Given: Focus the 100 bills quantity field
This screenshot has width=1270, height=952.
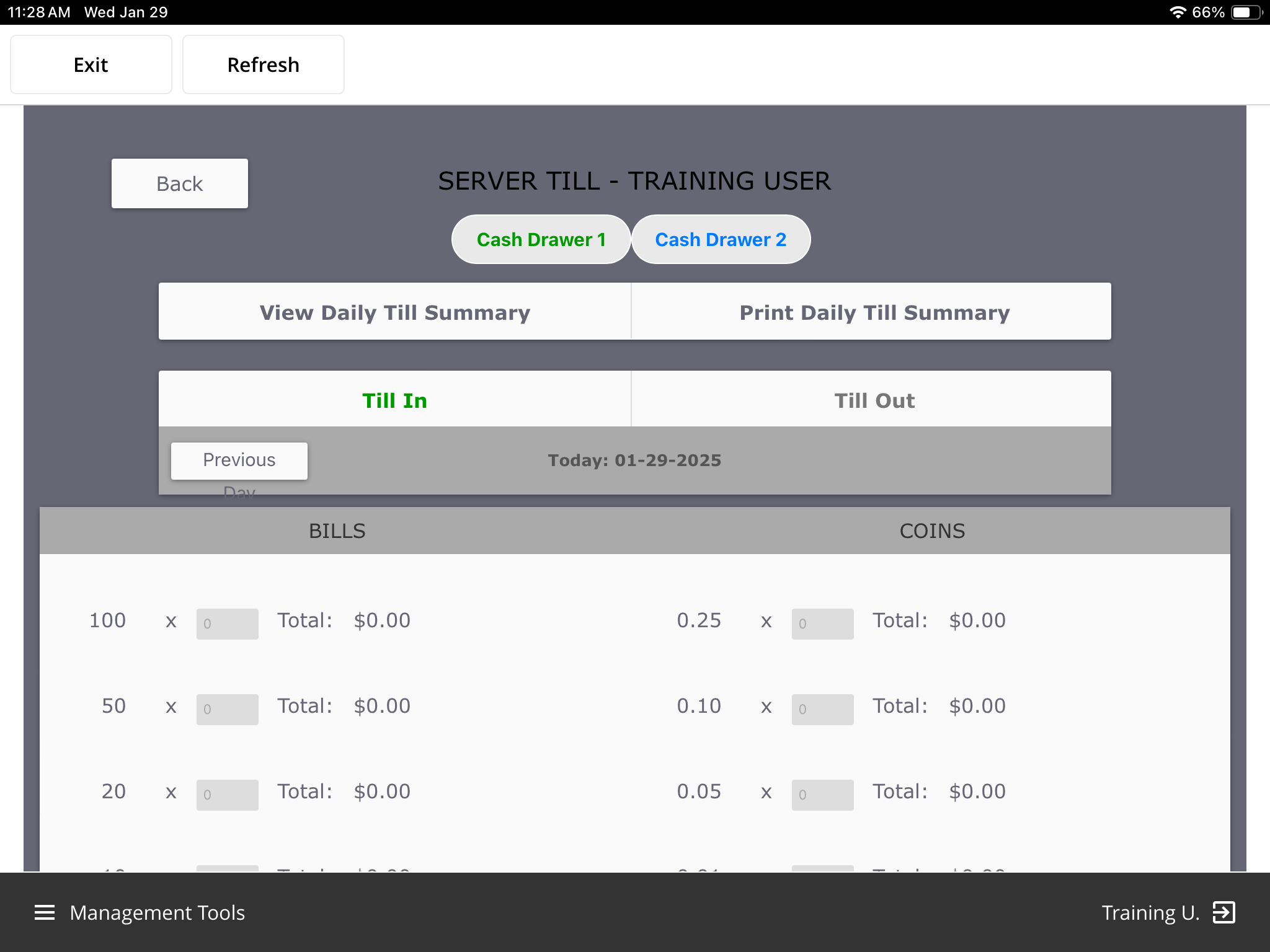Looking at the screenshot, I should click(x=228, y=624).
